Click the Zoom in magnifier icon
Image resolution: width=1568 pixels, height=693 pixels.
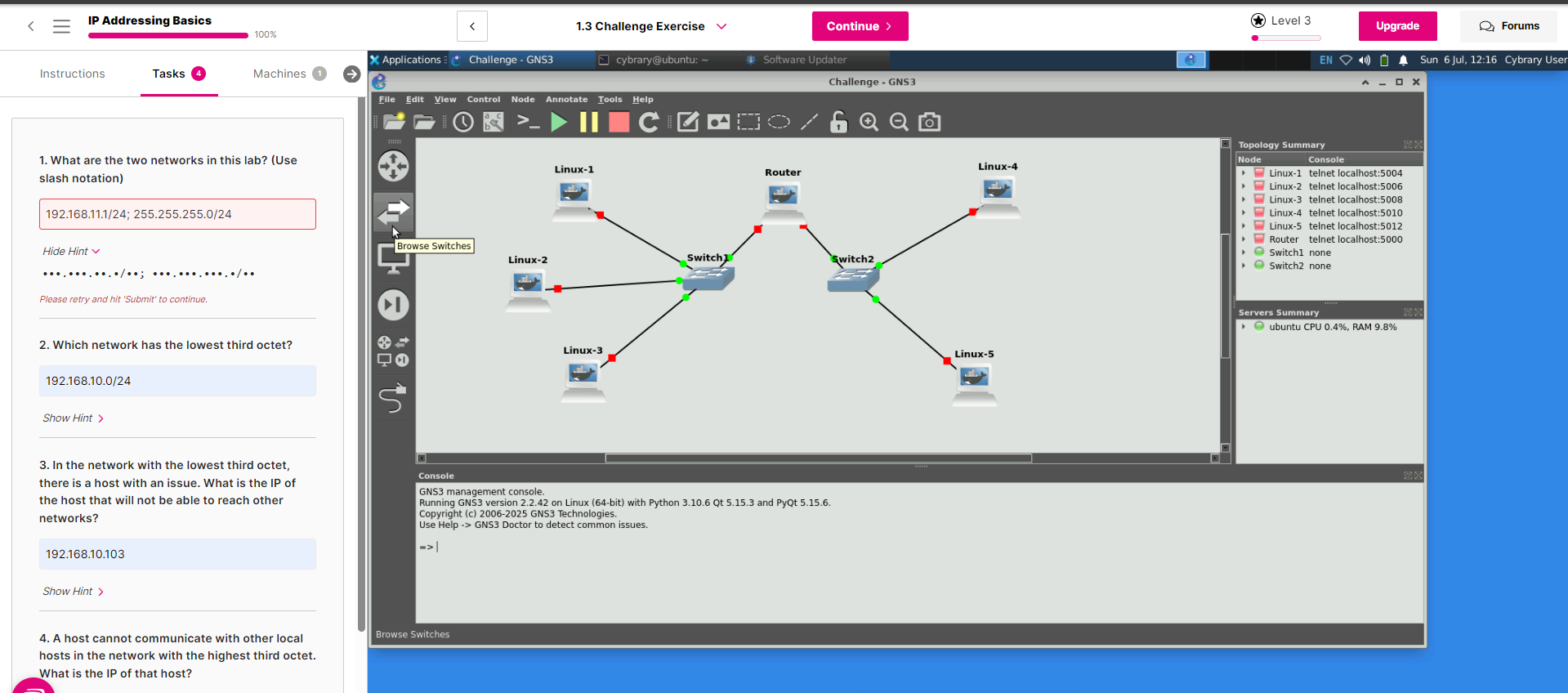point(869,123)
